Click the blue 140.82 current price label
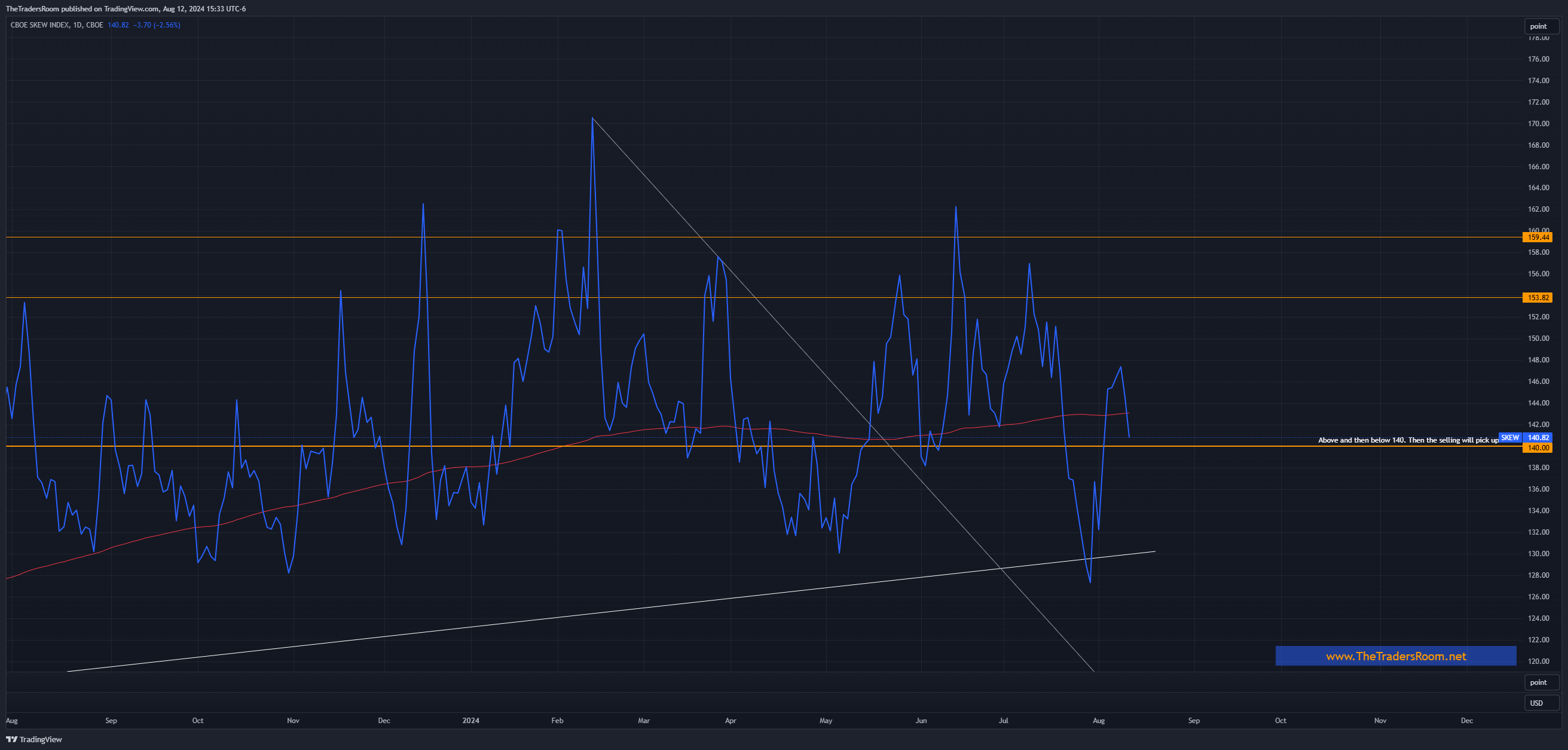 click(x=1538, y=437)
